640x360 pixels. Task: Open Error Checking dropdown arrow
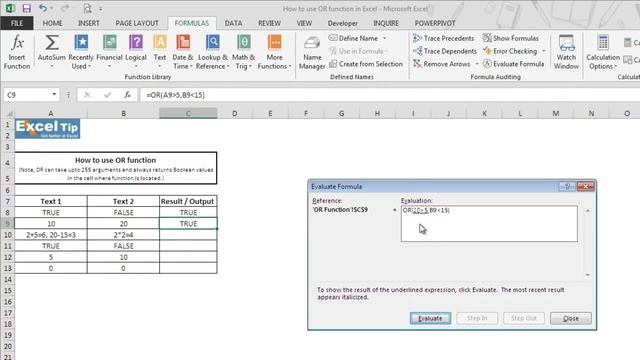(544, 51)
